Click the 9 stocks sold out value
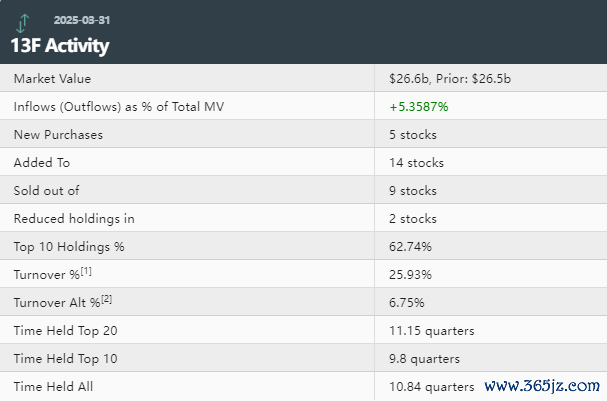The width and height of the screenshot is (607, 401). coord(412,191)
